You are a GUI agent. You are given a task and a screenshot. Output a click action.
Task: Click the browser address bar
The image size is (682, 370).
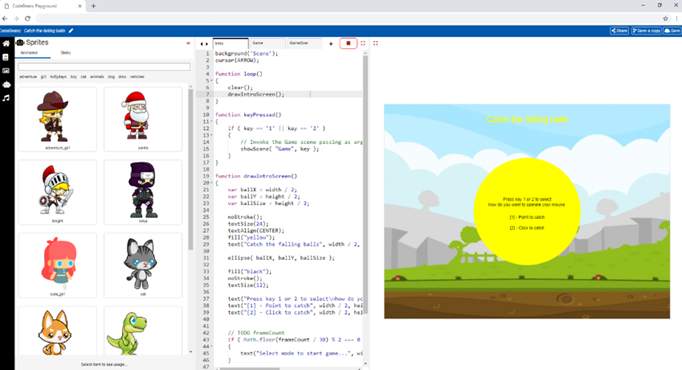tap(348, 18)
